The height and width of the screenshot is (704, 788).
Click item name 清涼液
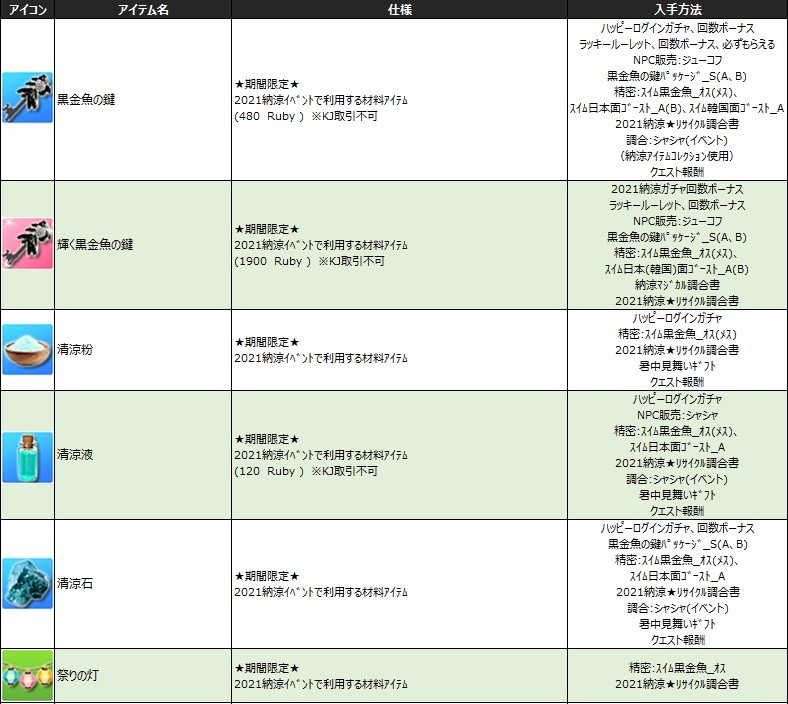click(75, 455)
